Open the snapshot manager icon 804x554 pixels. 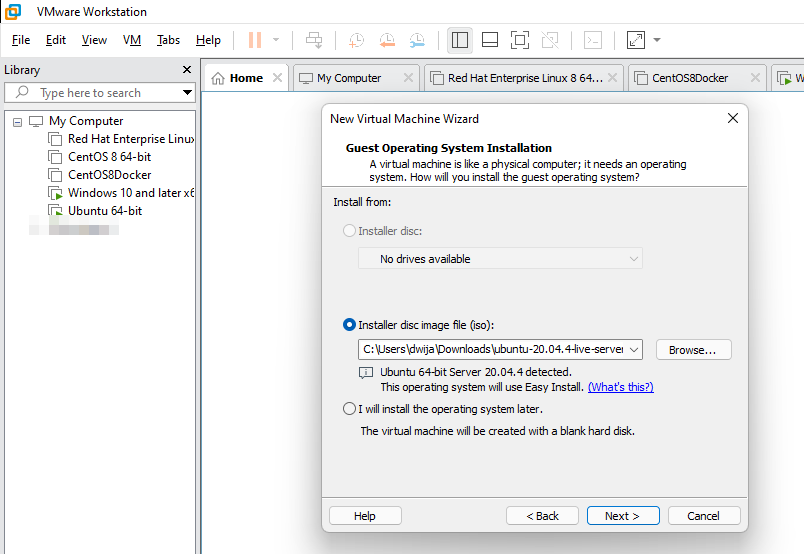click(x=417, y=40)
